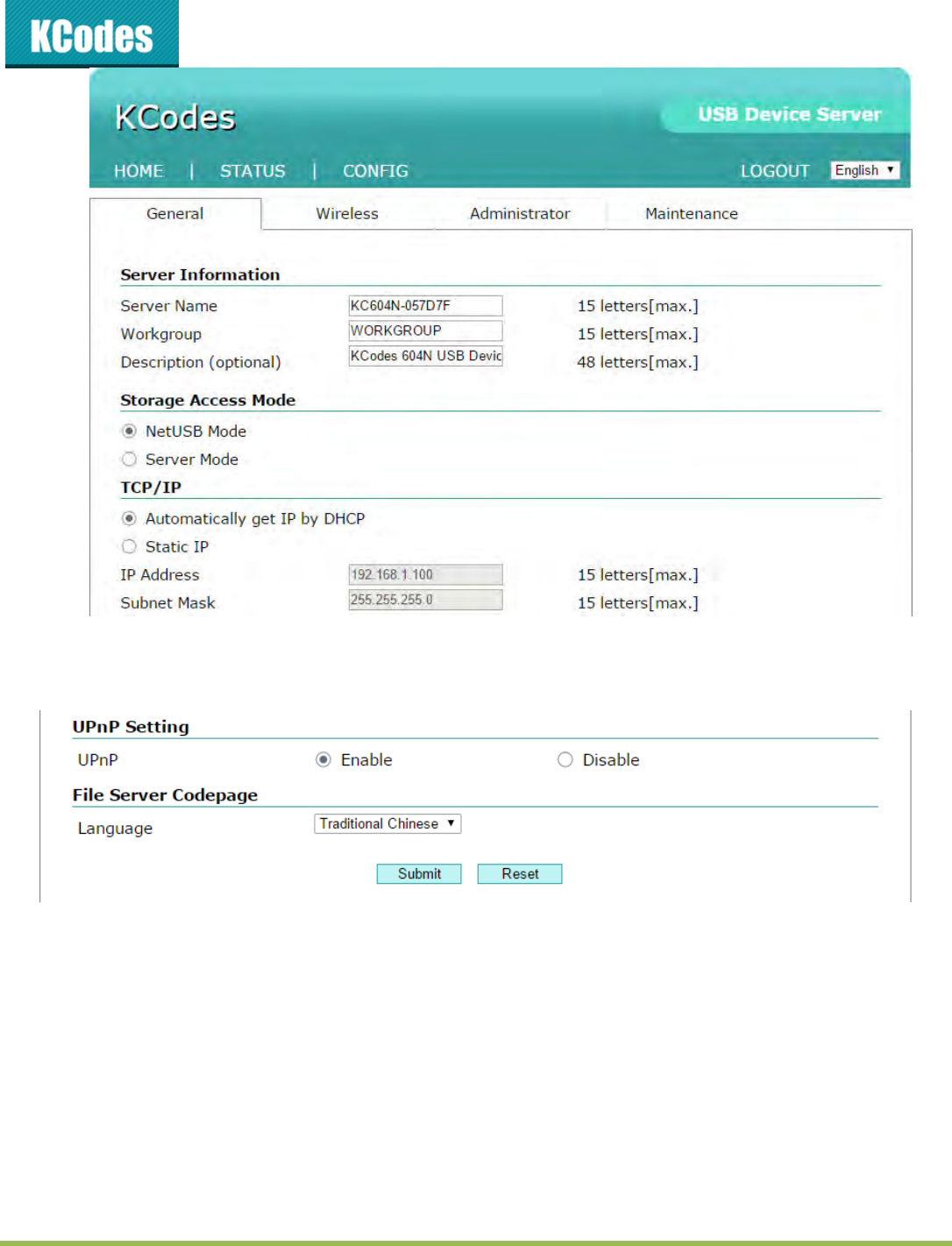Select Automatically get IP by DHCP
The height and width of the screenshot is (1246, 952).
129,519
